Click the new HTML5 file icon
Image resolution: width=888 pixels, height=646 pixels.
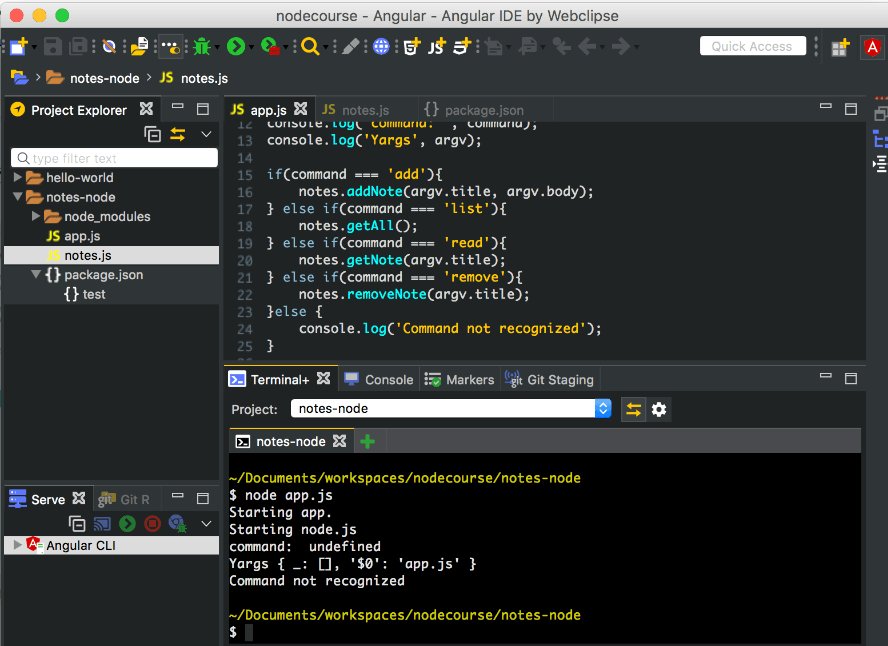412,46
